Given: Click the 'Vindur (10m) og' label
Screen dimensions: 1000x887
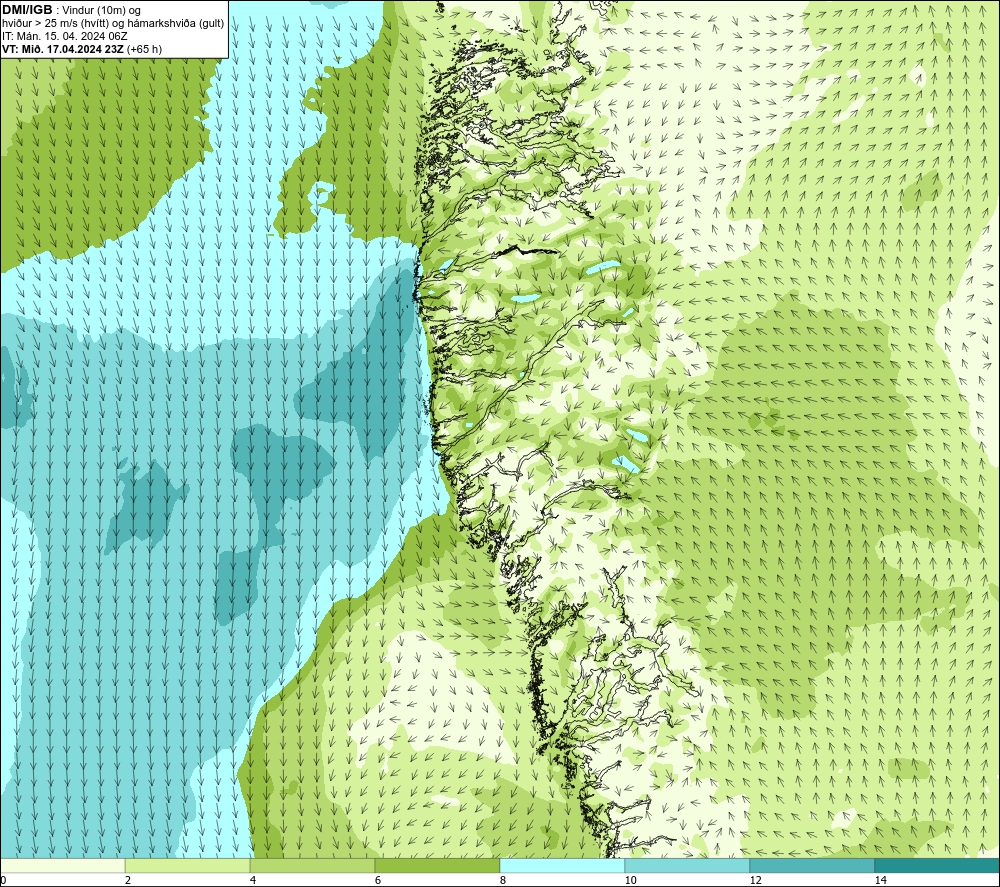Looking at the screenshot, I should coord(101,11).
